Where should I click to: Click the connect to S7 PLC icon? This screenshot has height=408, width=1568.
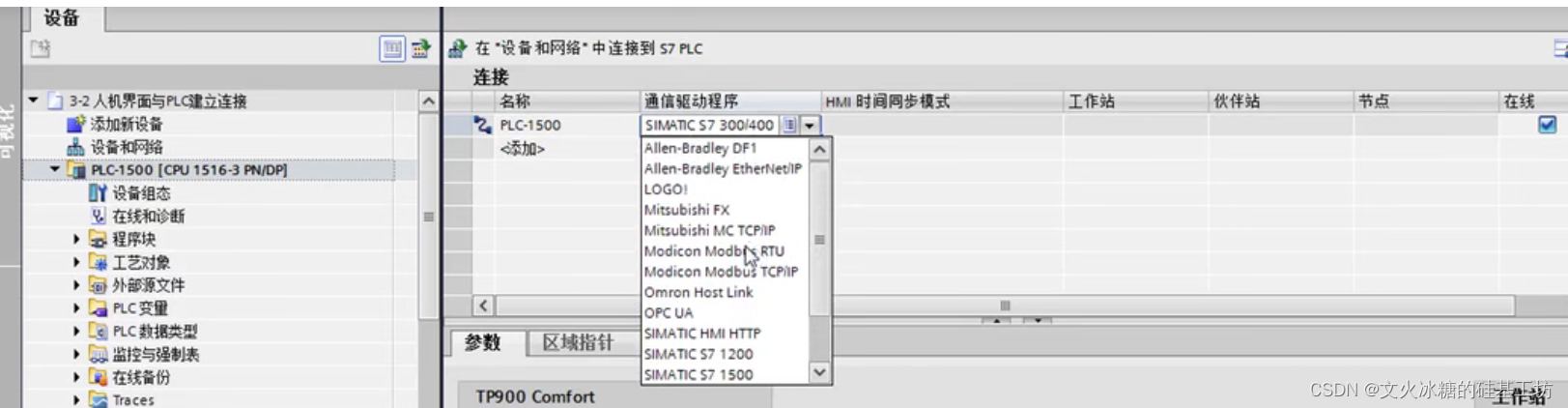click(x=458, y=48)
